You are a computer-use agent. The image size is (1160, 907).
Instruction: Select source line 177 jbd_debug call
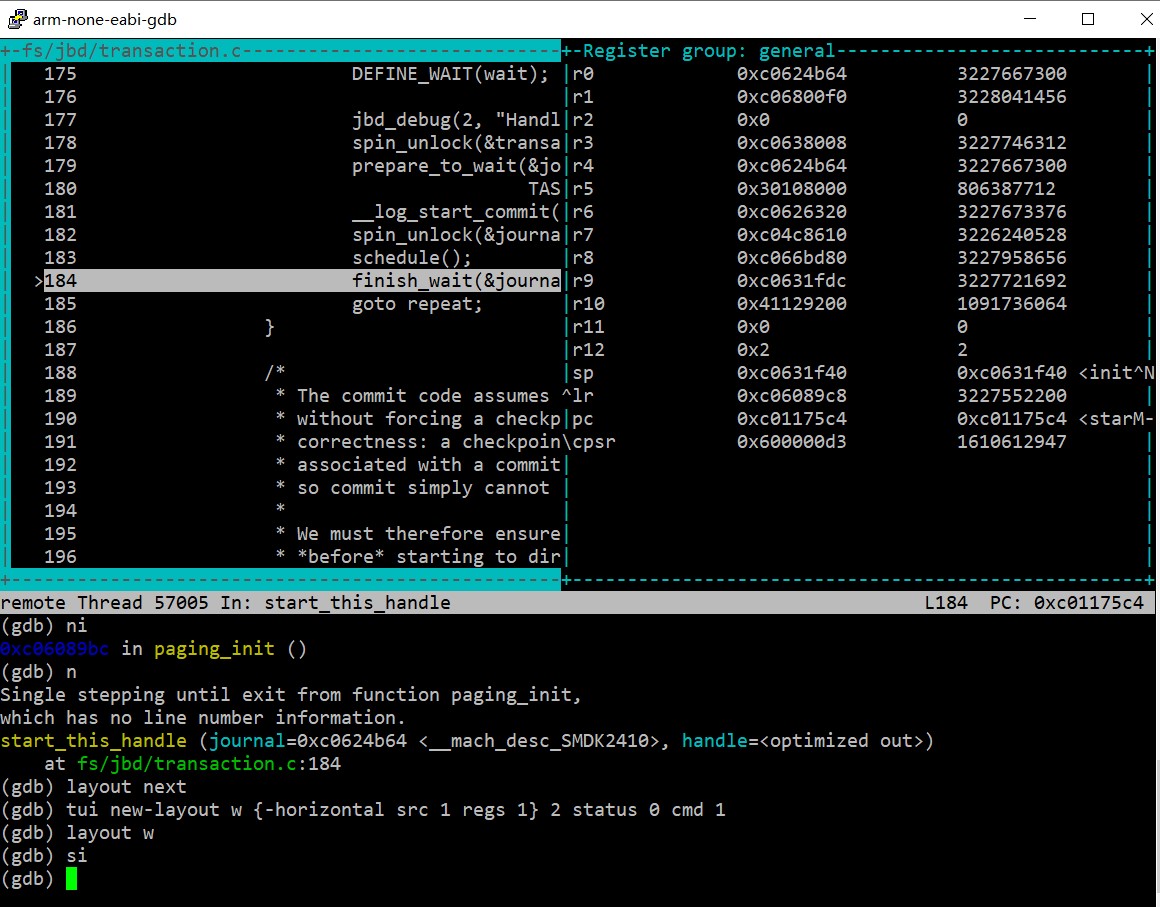456,119
